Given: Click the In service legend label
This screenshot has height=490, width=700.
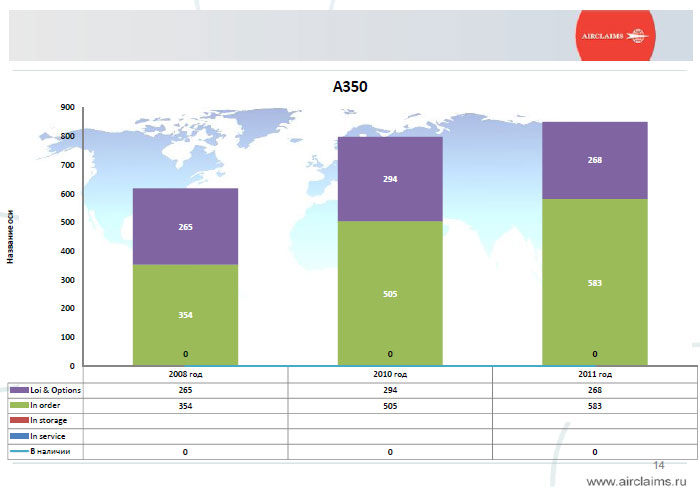Looking at the screenshot, I should (48, 436).
